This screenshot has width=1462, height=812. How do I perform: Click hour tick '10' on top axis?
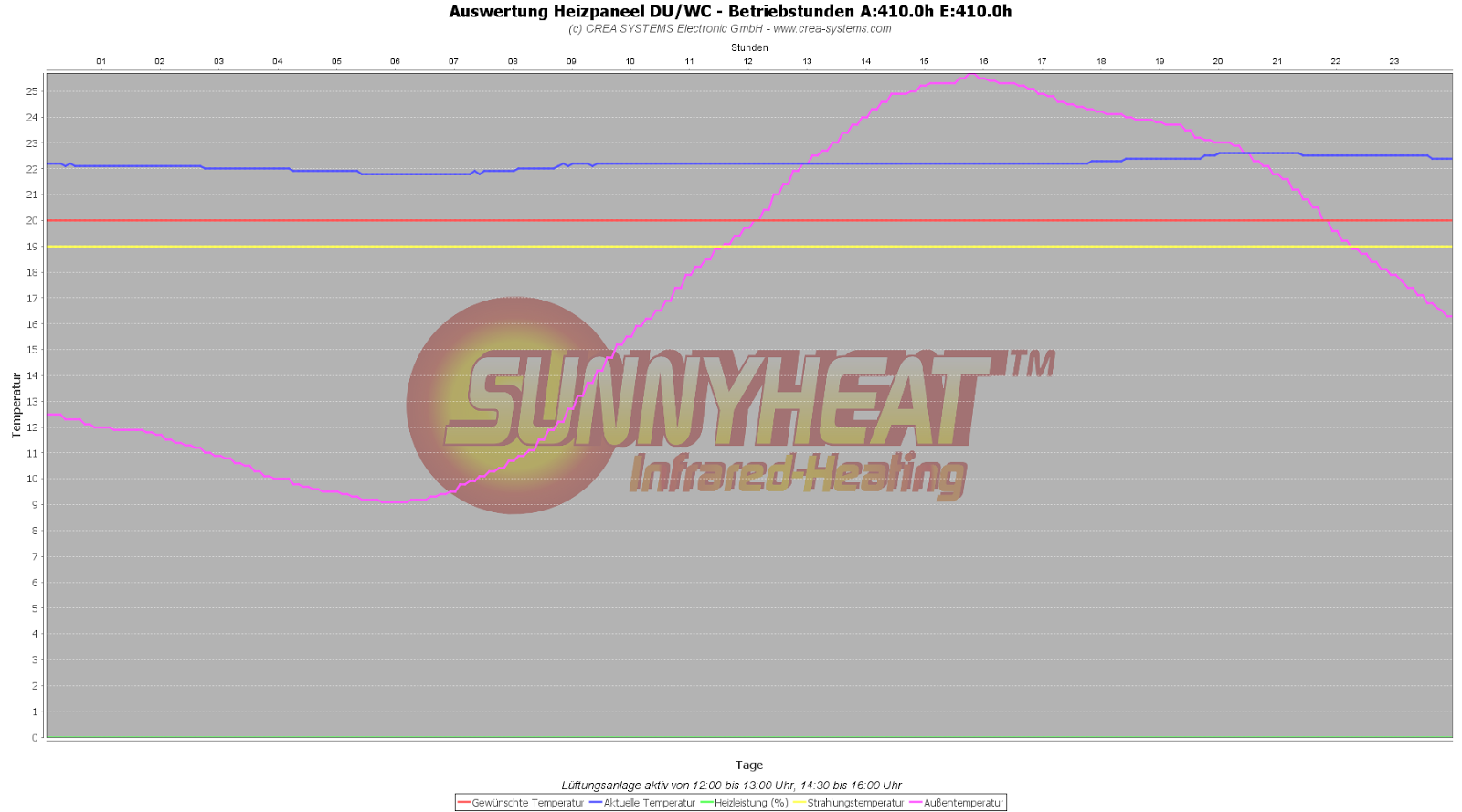[630, 61]
